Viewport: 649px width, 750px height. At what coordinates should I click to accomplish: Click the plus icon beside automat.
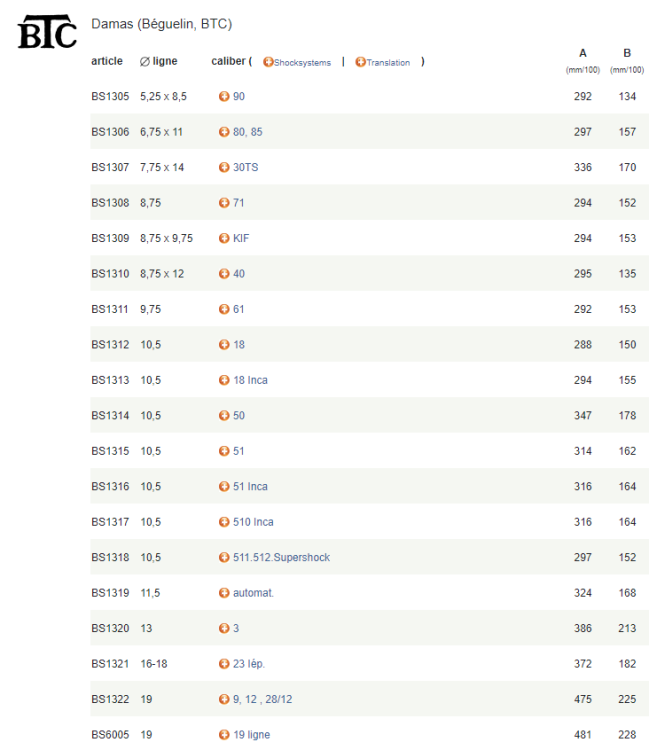pyautogui.click(x=224, y=593)
